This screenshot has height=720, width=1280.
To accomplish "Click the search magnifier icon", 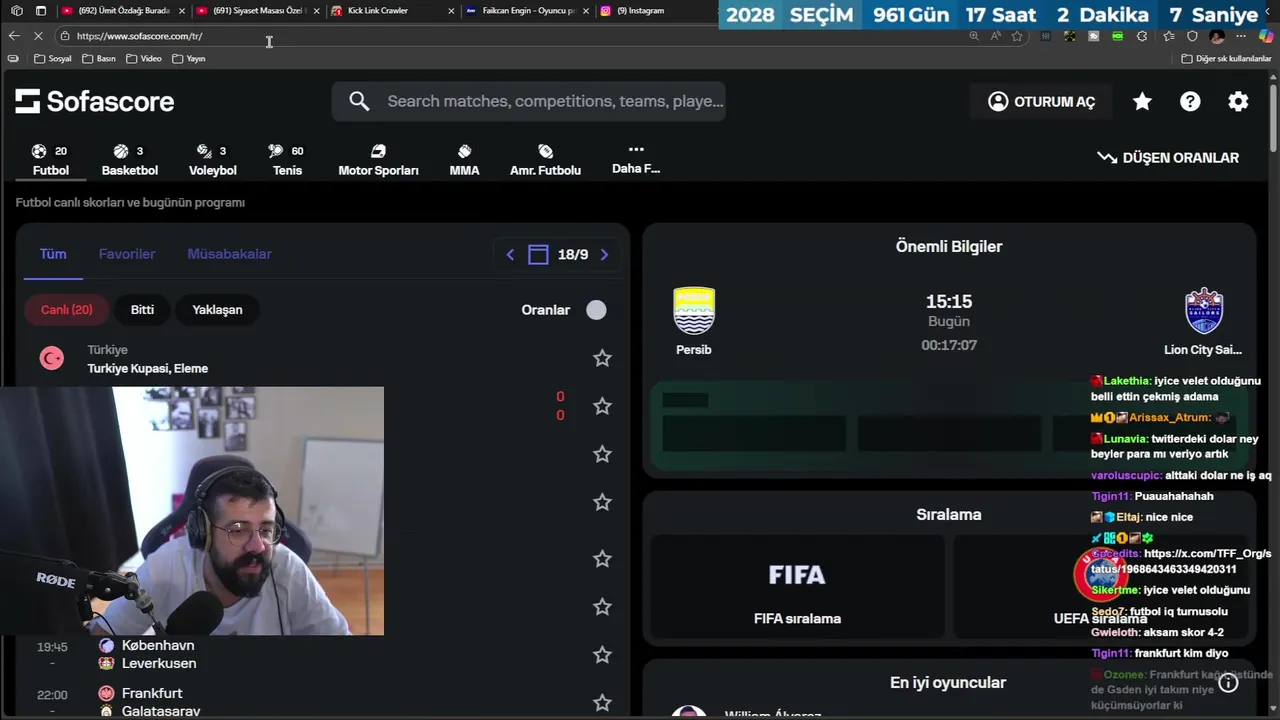I will click(x=359, y=101).
